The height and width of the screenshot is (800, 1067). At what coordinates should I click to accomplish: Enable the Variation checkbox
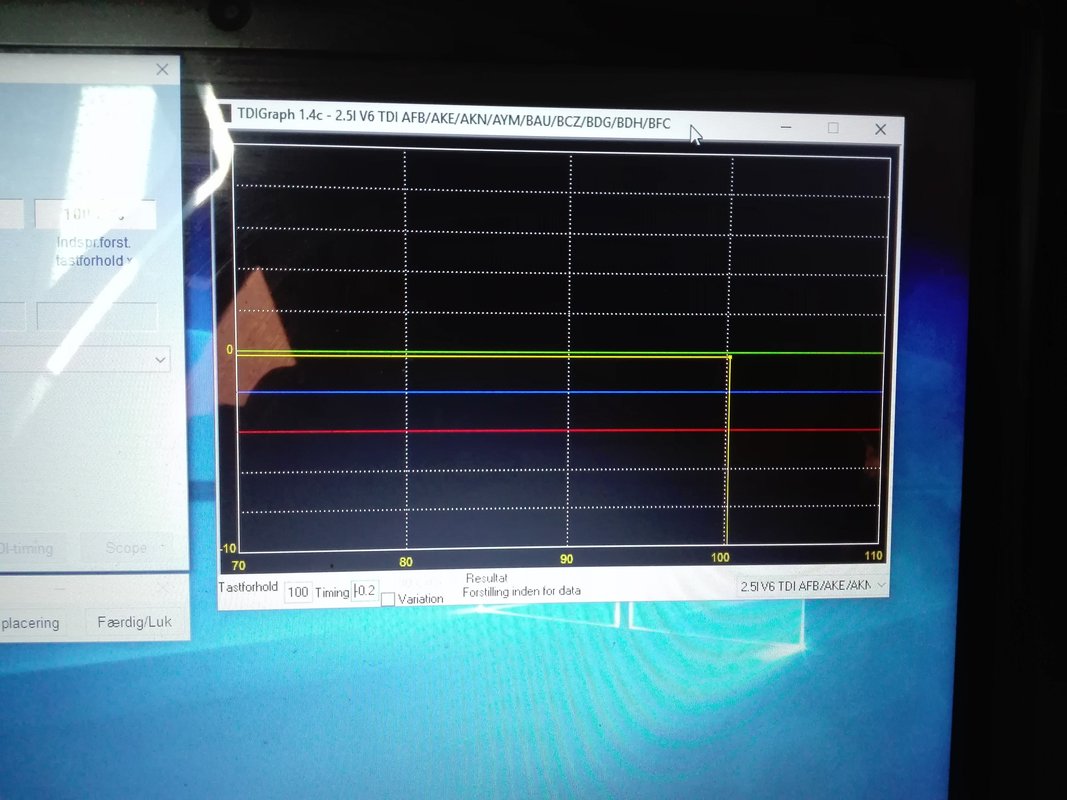coord(388,599)
